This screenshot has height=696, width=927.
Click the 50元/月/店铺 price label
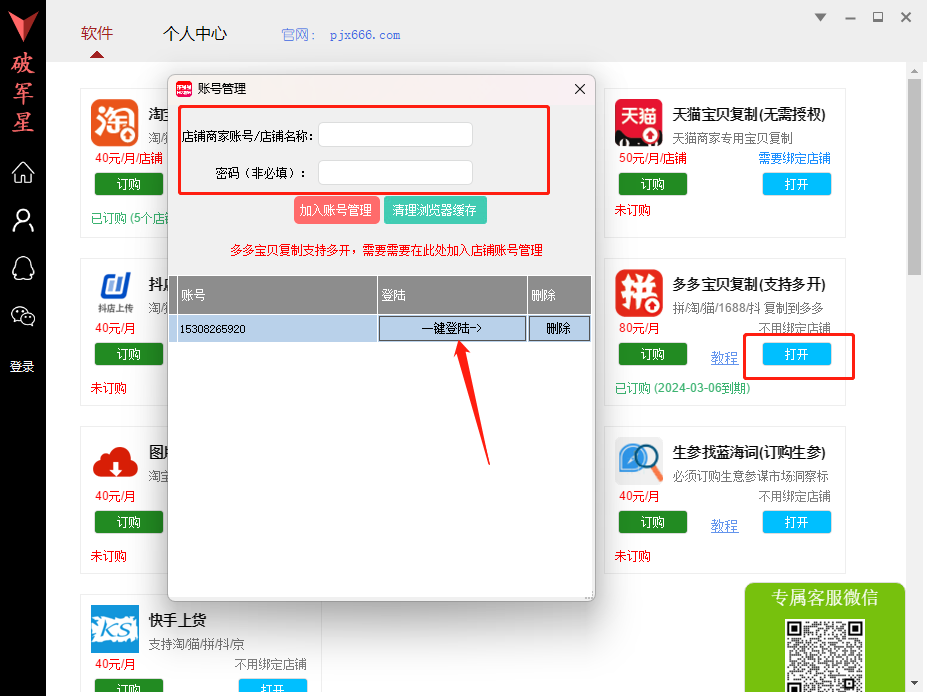(653, 158)
